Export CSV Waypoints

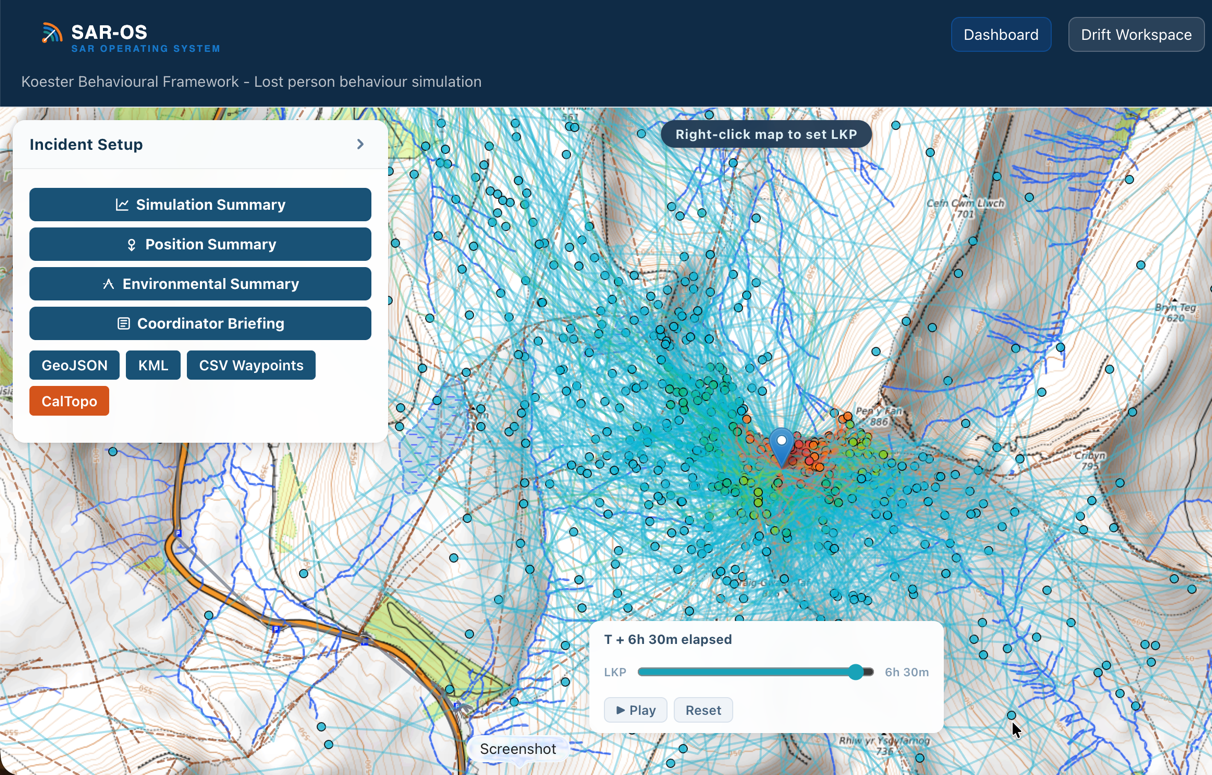(x=251, y=365)
